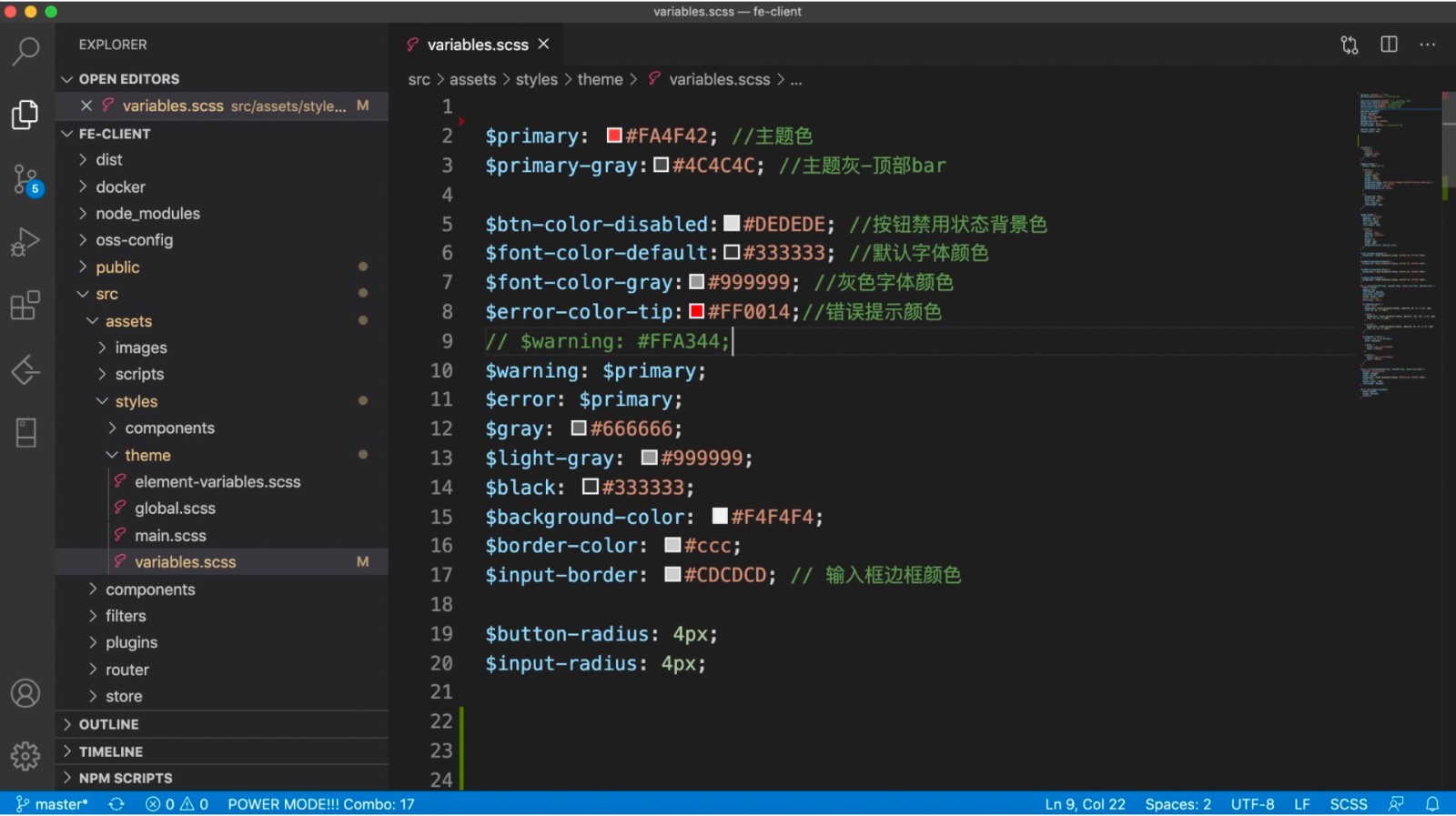The height and width of the screenshot is (816, 1456).
Task: Open the Search view in activity bar
Action: pos(25,52)
